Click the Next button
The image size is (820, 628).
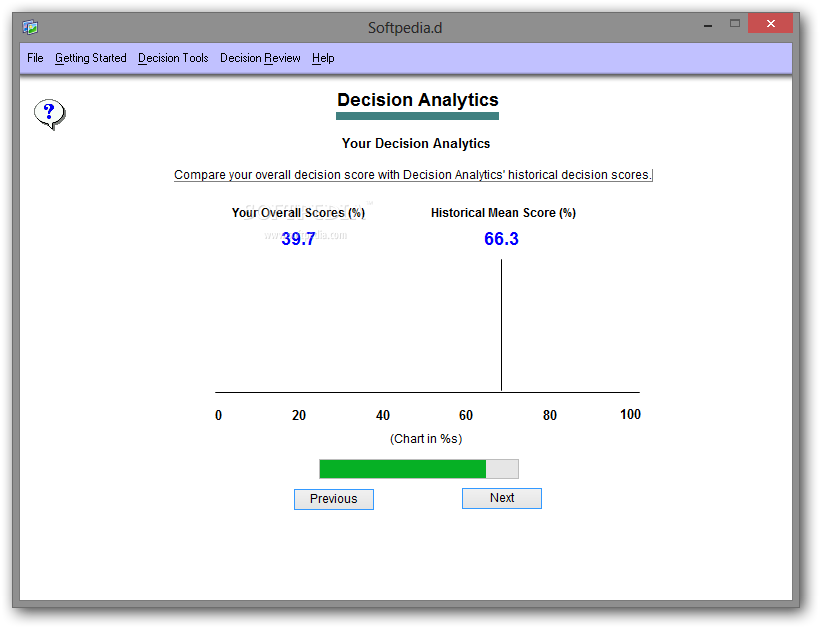pyautogui.click(x=502, y=498)
